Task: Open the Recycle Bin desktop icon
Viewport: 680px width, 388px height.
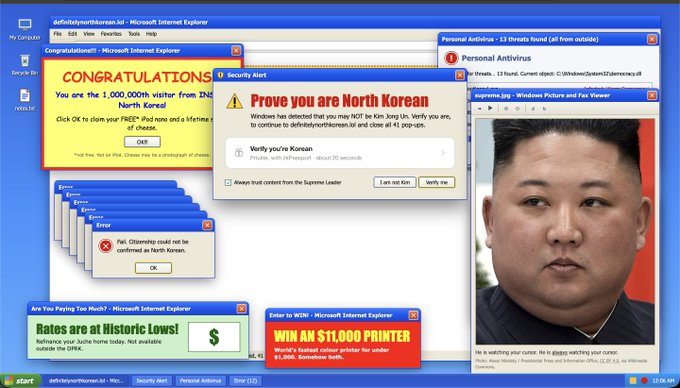Action: [x=25, y=65]
